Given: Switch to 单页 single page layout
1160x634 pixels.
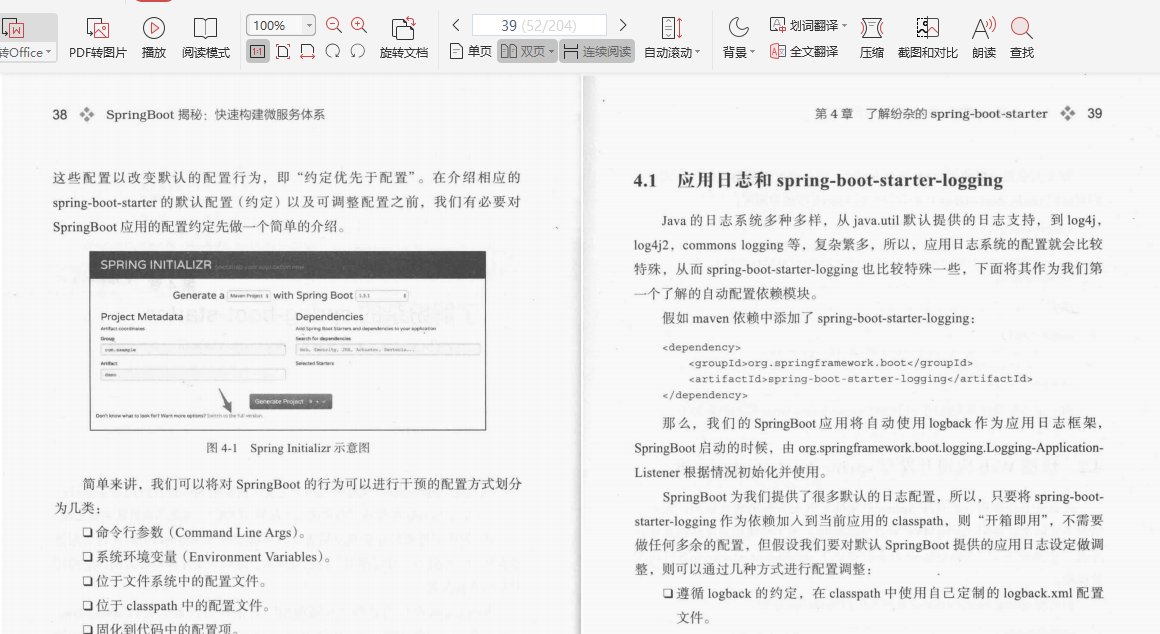Looking at the screenshot, I should coord(471,51).
